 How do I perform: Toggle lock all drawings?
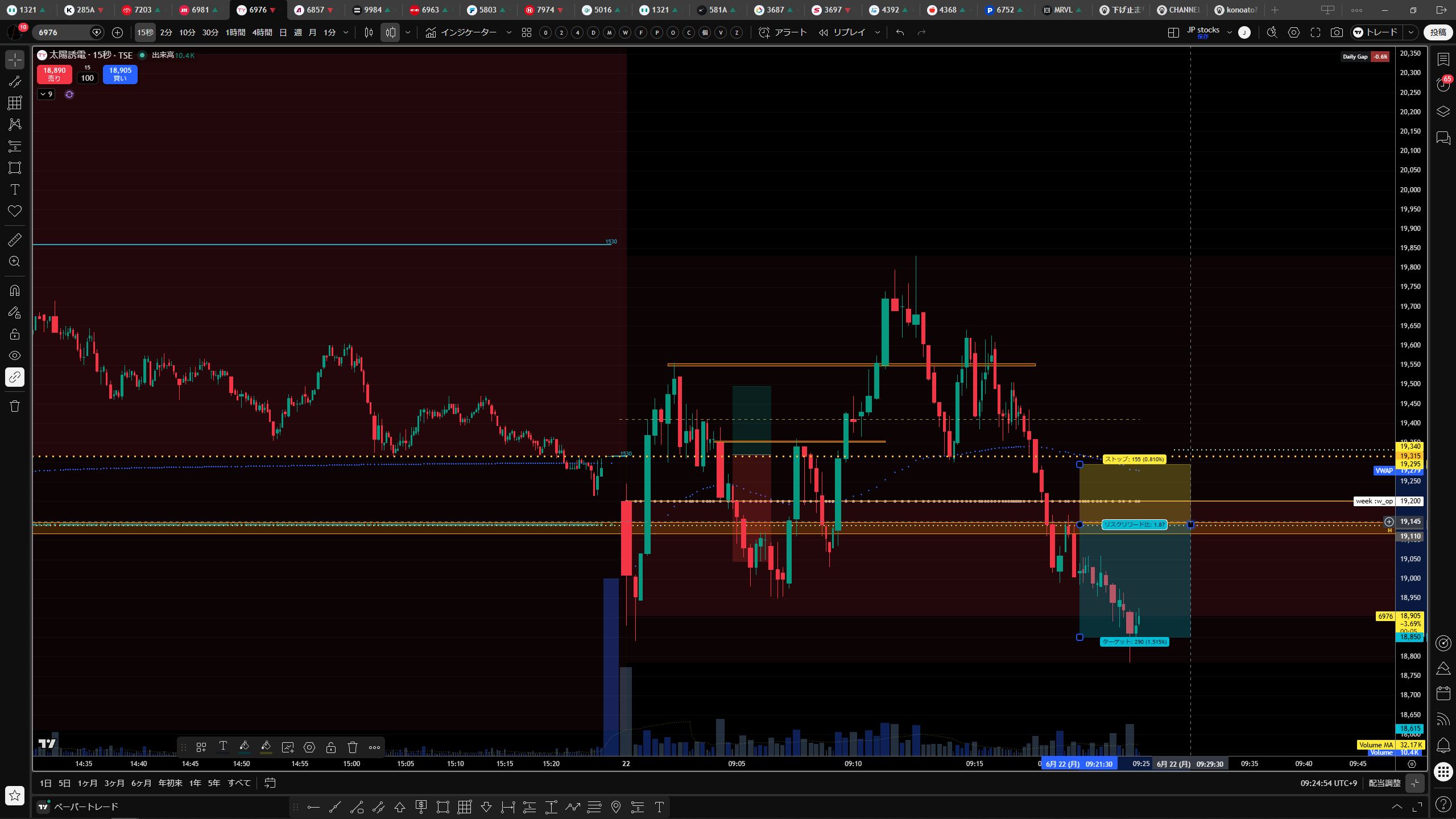pyautogui.click(x=15, y=334)
